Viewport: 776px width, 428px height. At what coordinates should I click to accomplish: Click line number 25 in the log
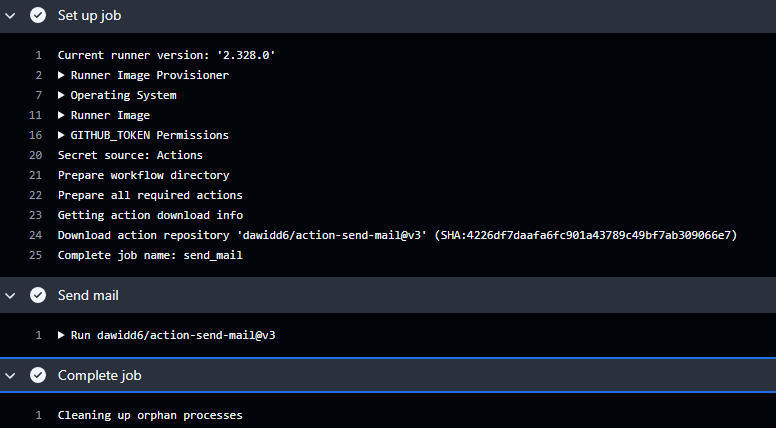click(x=35, y=255)
